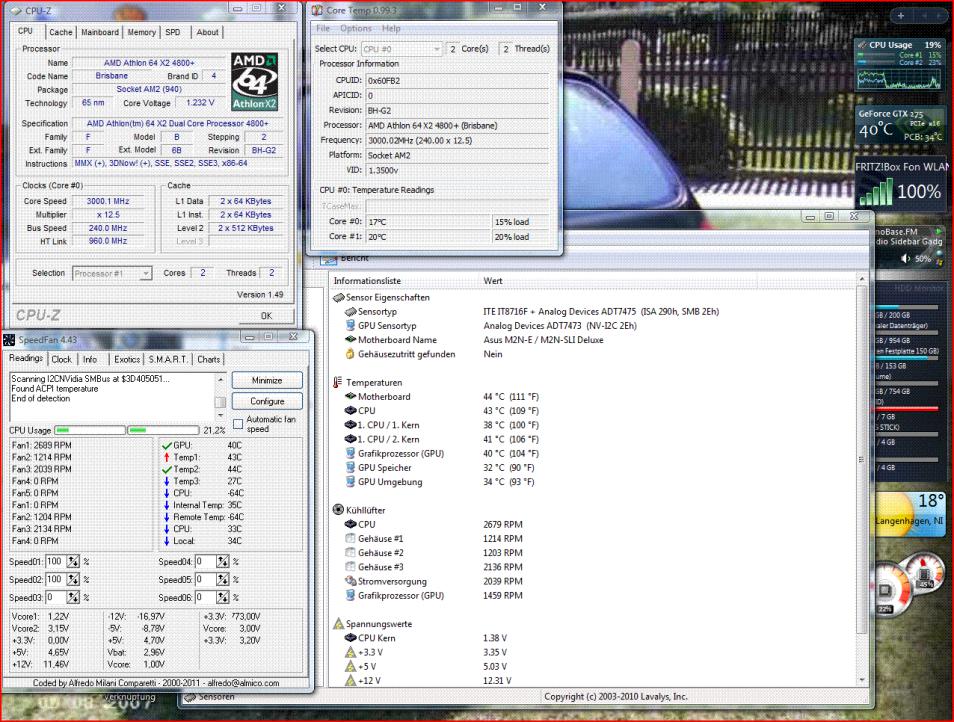Click the Informationsliste column header

pyautogui.click(x=367, y=281)
